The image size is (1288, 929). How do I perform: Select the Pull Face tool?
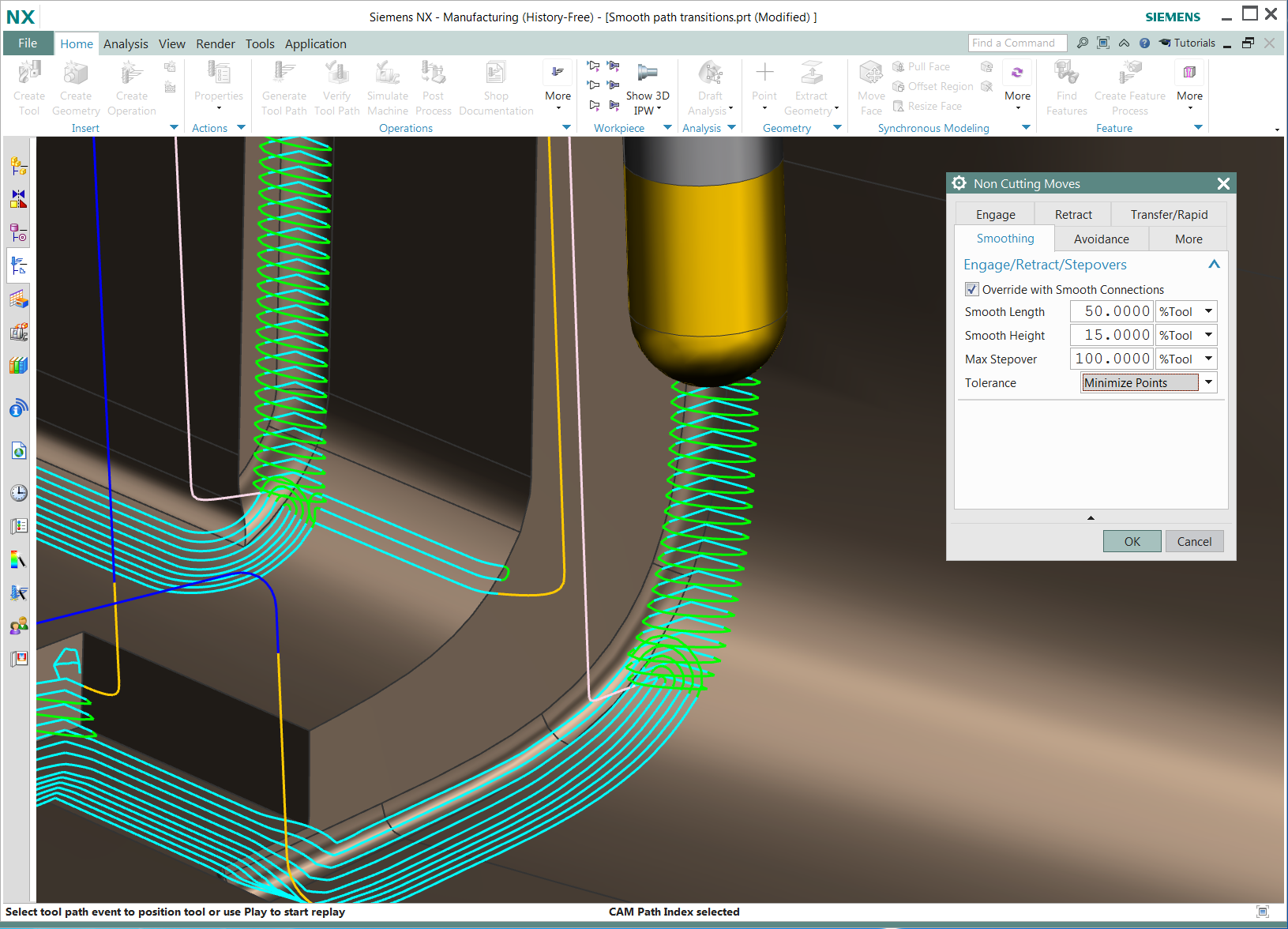(921, 66)
